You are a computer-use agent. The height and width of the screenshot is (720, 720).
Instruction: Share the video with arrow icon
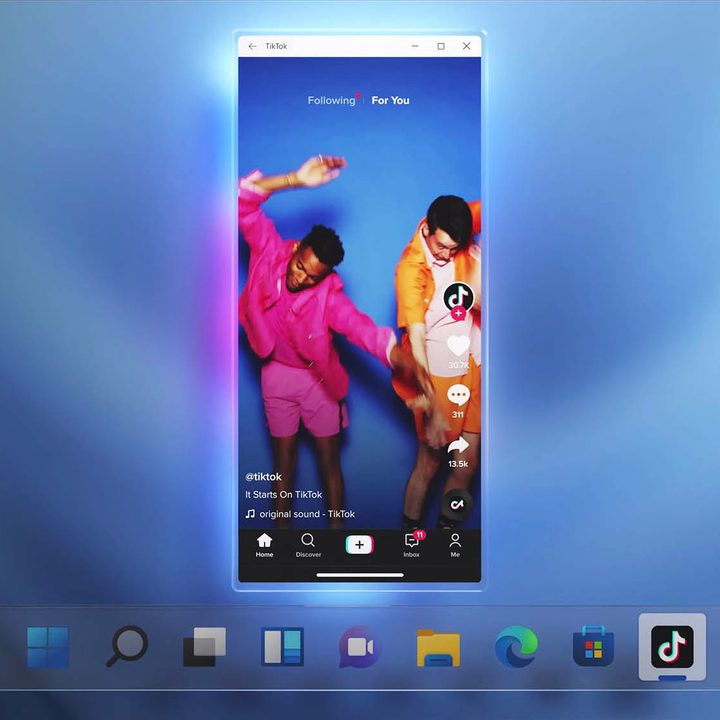coord(458,445)
